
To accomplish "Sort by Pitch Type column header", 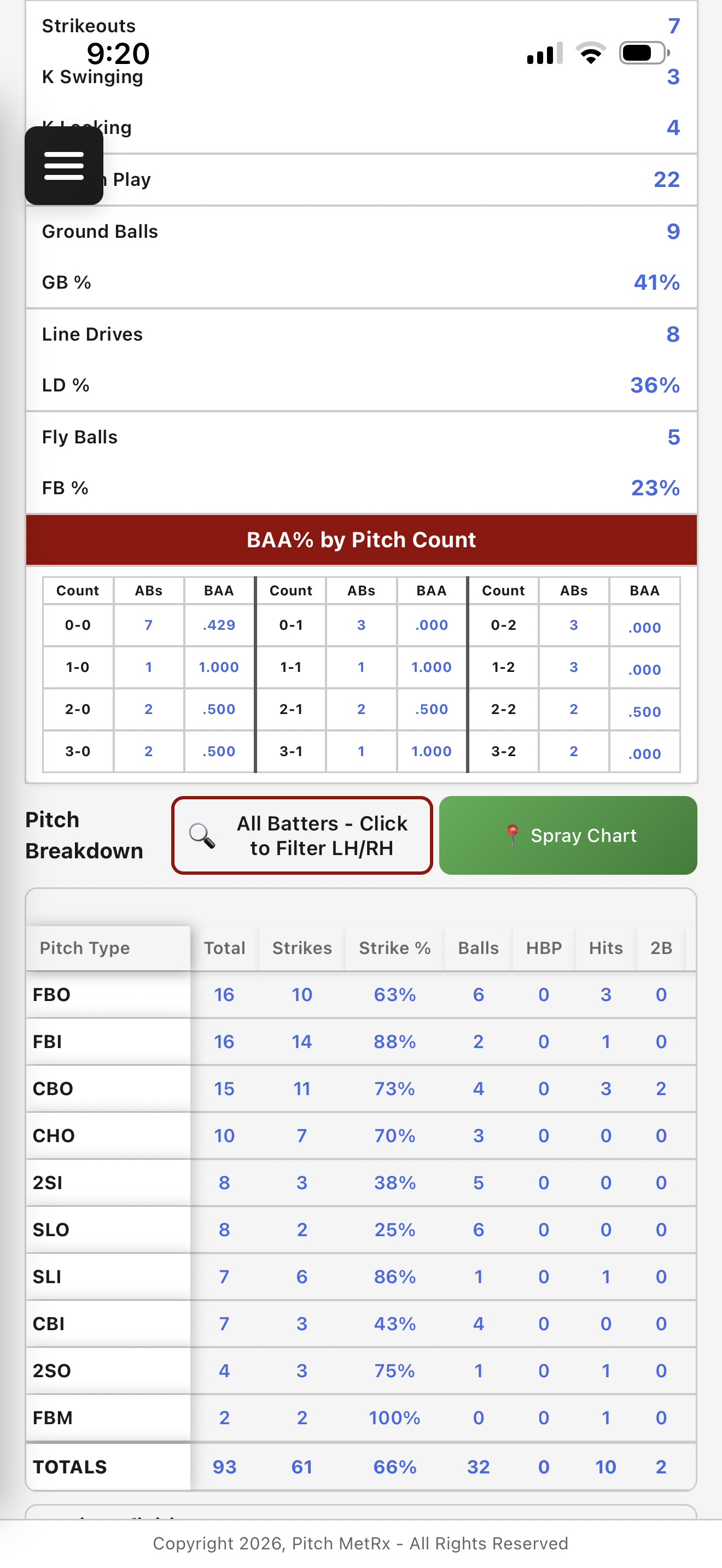I will 85,947.
